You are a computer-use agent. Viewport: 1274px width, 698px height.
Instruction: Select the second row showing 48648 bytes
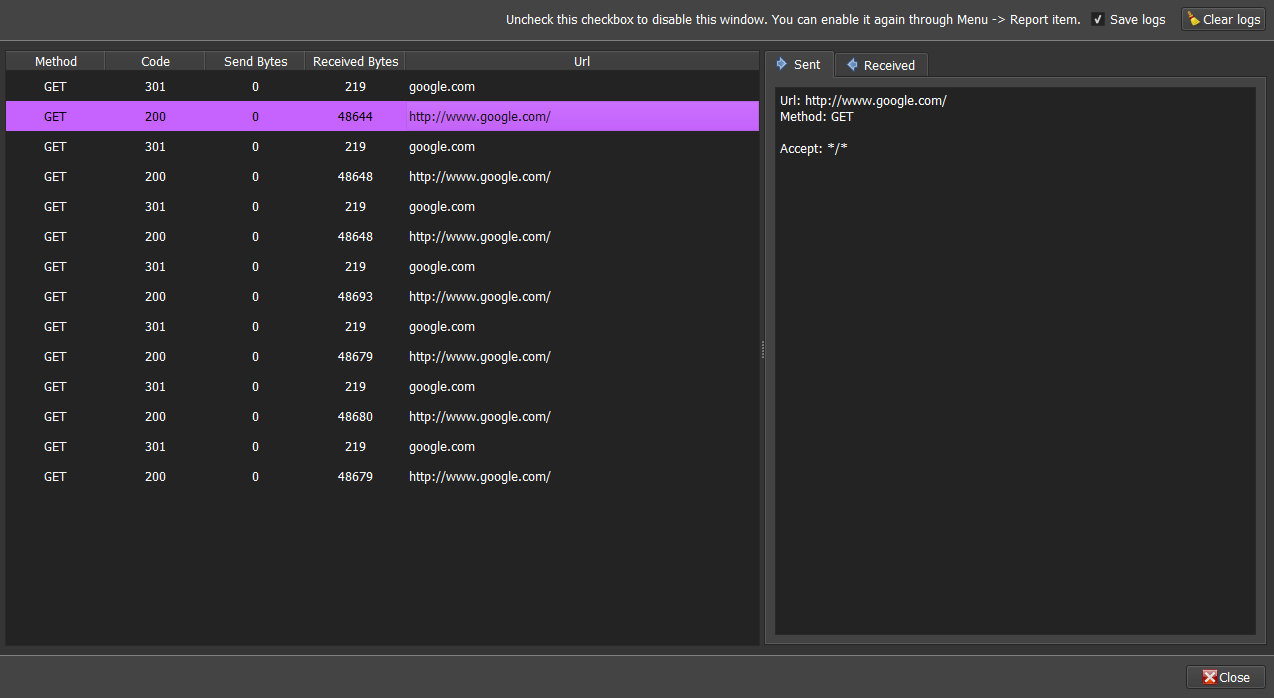pyautogui.click(x=355, y=237)
